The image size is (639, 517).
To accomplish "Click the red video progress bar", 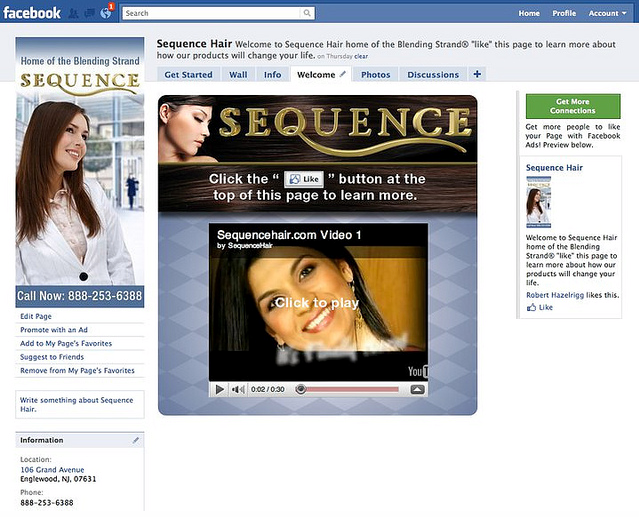I will click(x=353, y=389).
